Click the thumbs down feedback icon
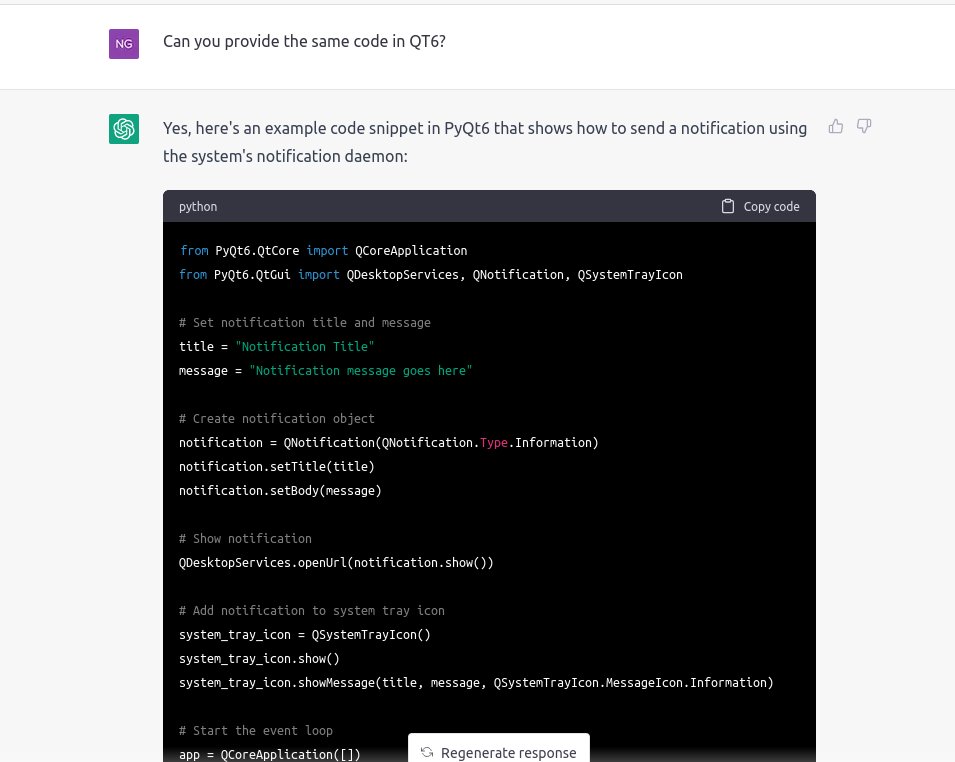 click(x=864, y=126)
